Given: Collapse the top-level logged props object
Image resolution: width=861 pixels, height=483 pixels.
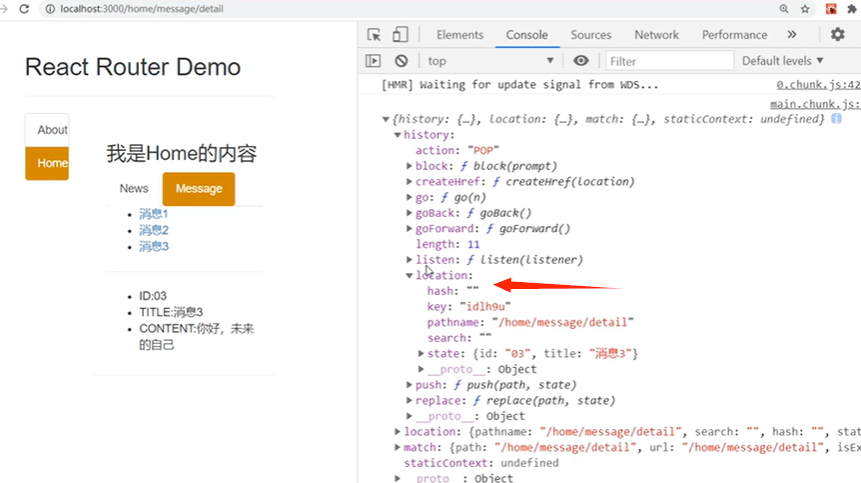Looking at the screenshot, I should point(385,119).
